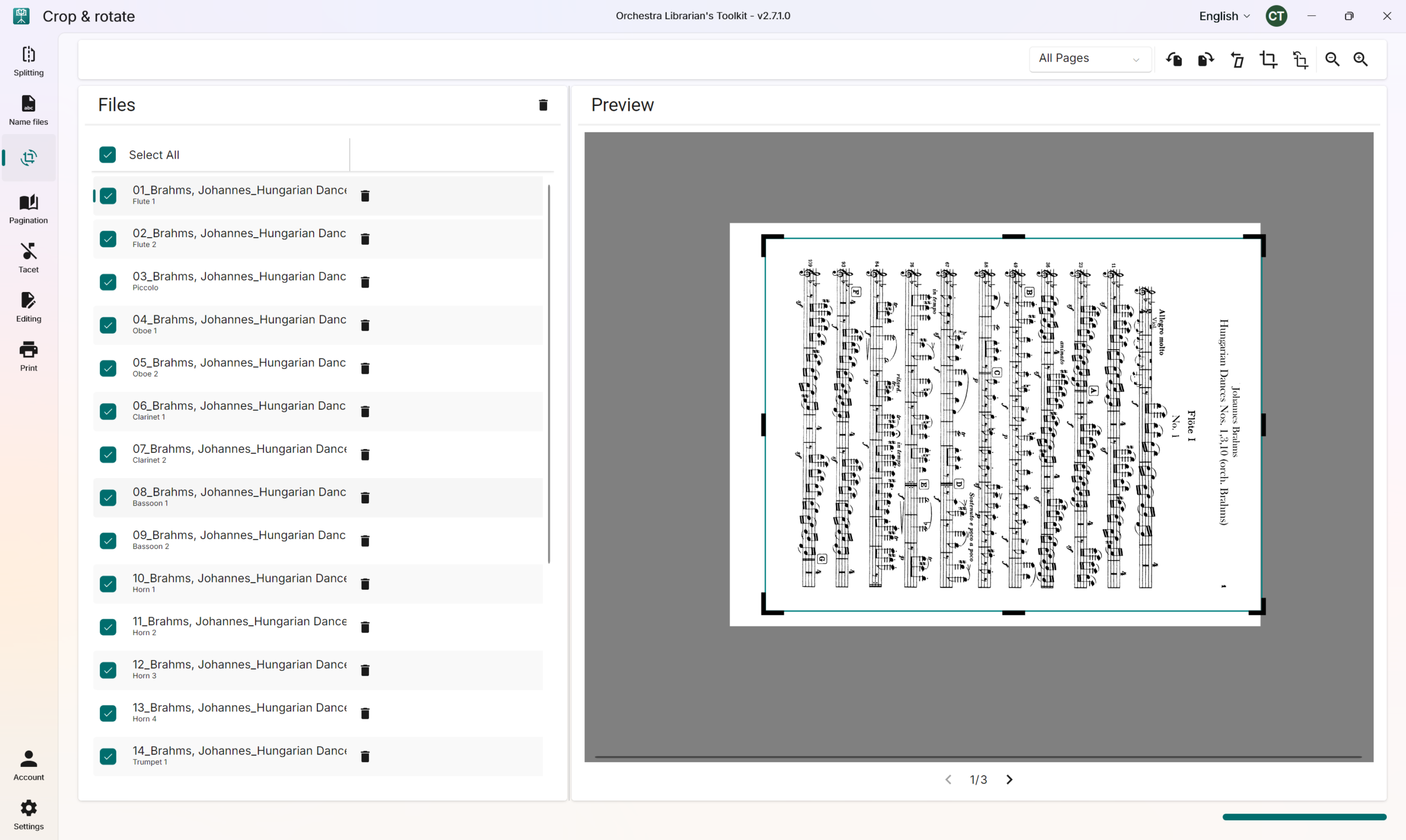Viewport: 1406px width, 840px height.
Task: Click the preview horizontal scrollbar
Action: tap(978, 757)
